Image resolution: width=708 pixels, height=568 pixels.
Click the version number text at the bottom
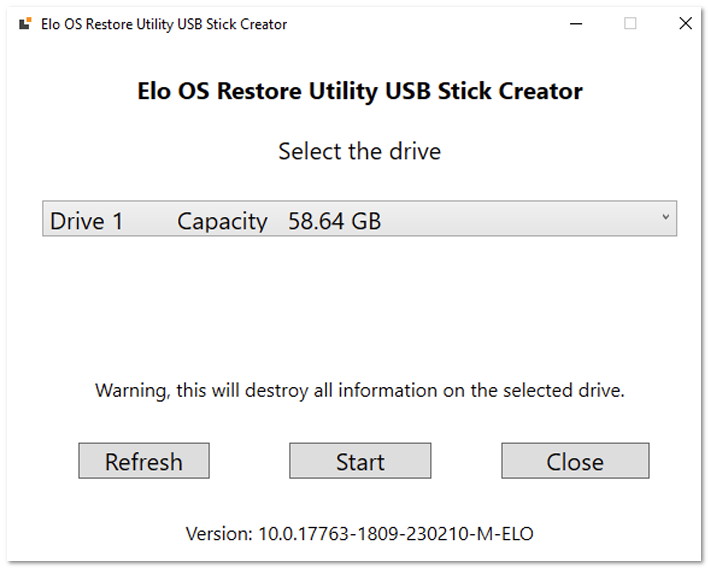[x=359, y=534]
